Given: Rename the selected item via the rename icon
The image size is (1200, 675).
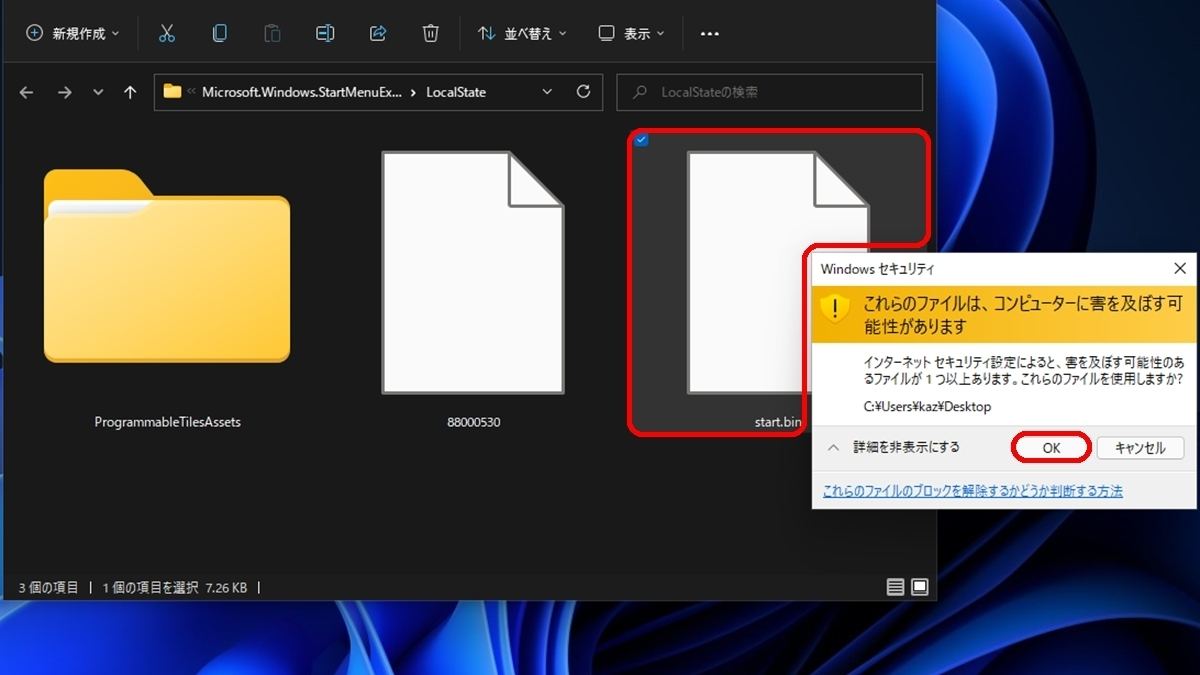Looking at the screenshot, I should [x=325, y=33].
